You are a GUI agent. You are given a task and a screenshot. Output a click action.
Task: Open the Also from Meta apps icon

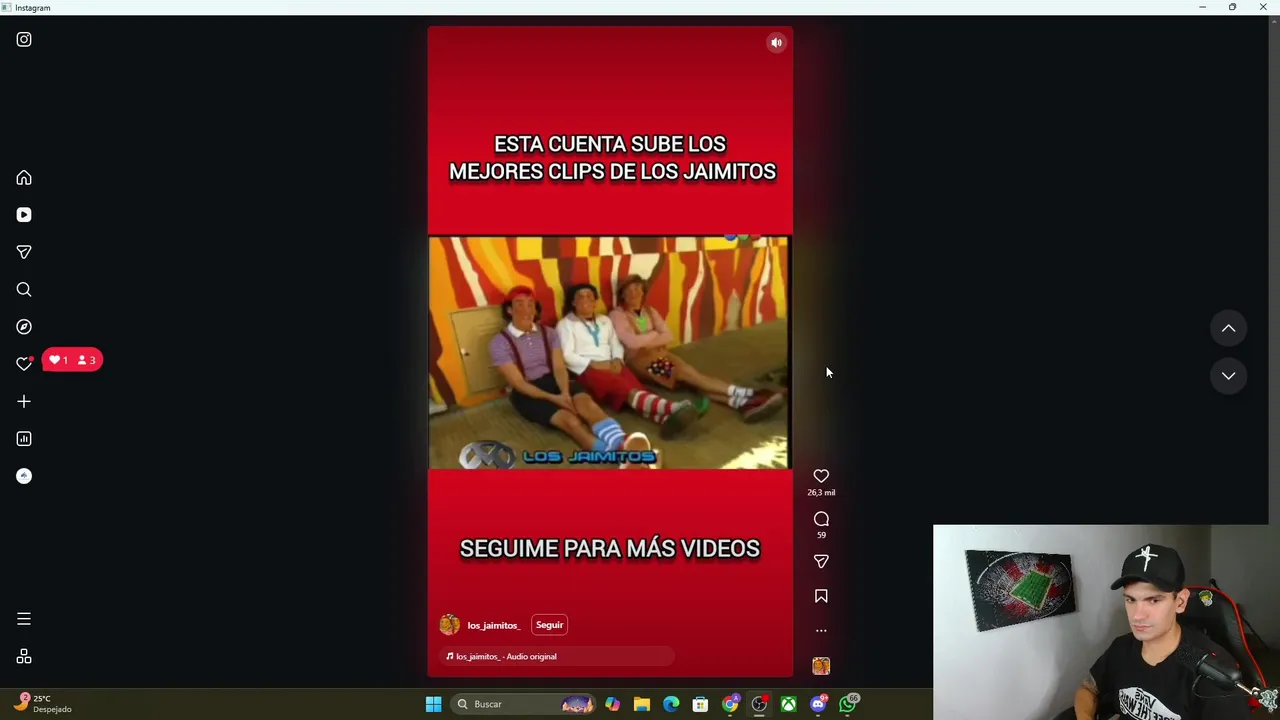pos(24,657)
